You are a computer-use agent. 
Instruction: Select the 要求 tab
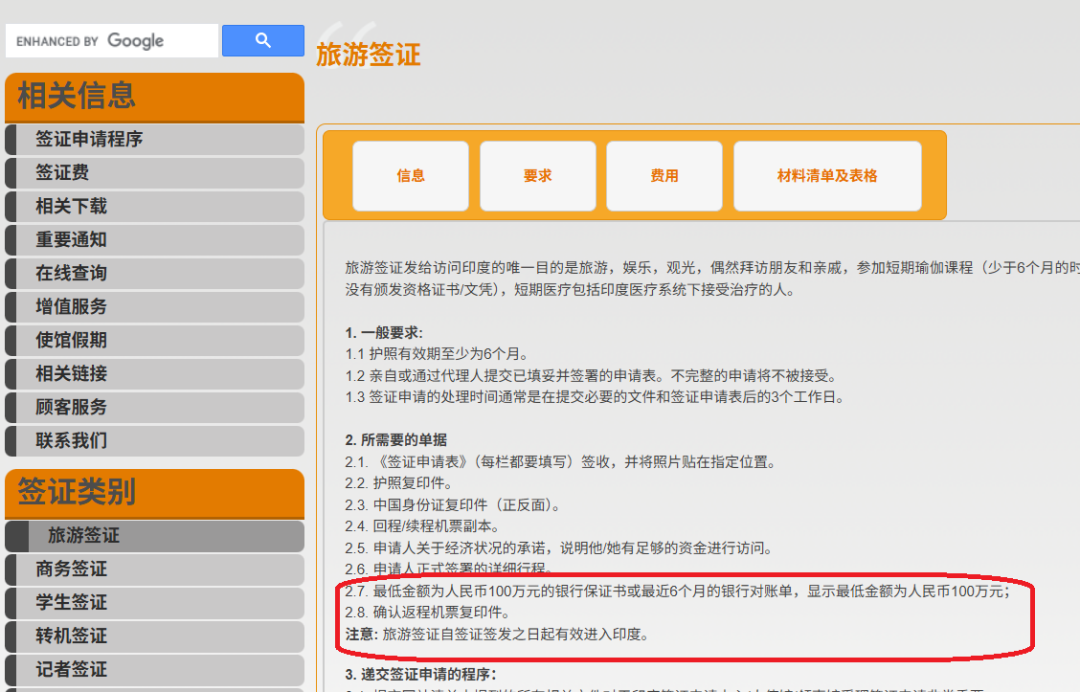[x=537, y=175]
